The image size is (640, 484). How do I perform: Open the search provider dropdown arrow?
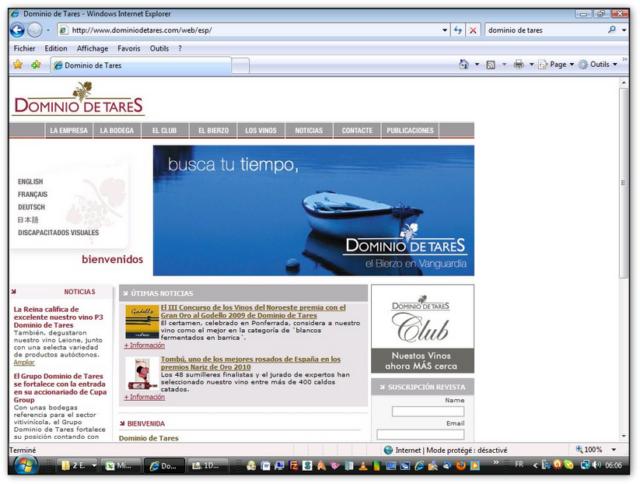624,30
